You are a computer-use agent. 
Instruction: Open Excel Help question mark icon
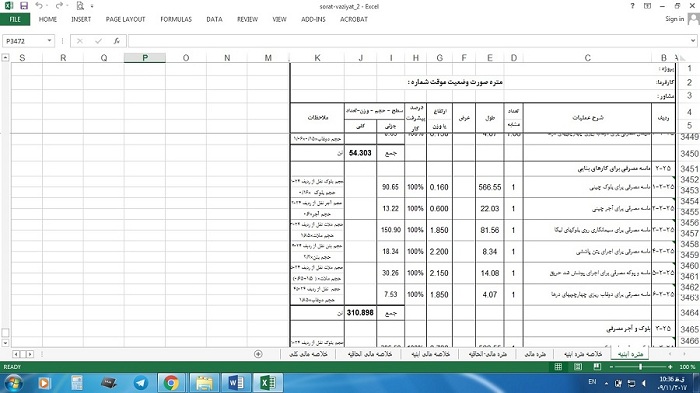click(x=632, y=6)
